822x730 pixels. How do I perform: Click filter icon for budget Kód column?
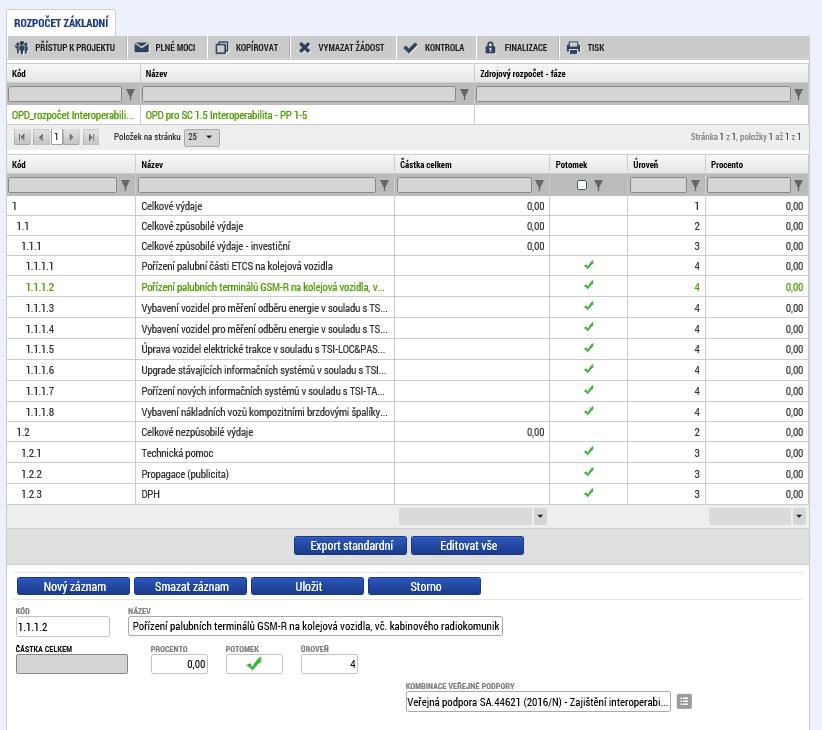pyautogui.click(x=125, y=185)
